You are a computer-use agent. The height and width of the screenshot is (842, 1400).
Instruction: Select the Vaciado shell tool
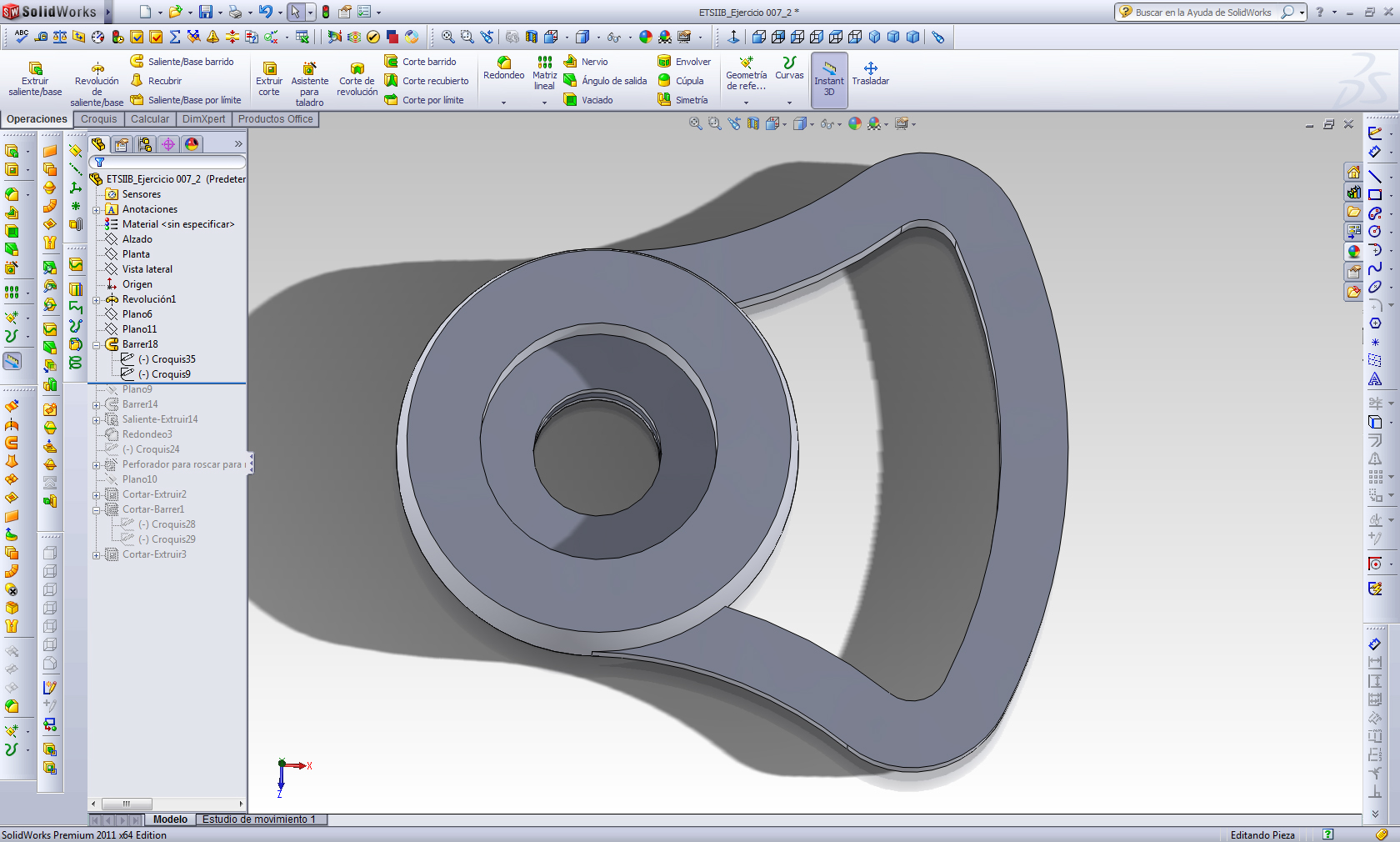588,100
